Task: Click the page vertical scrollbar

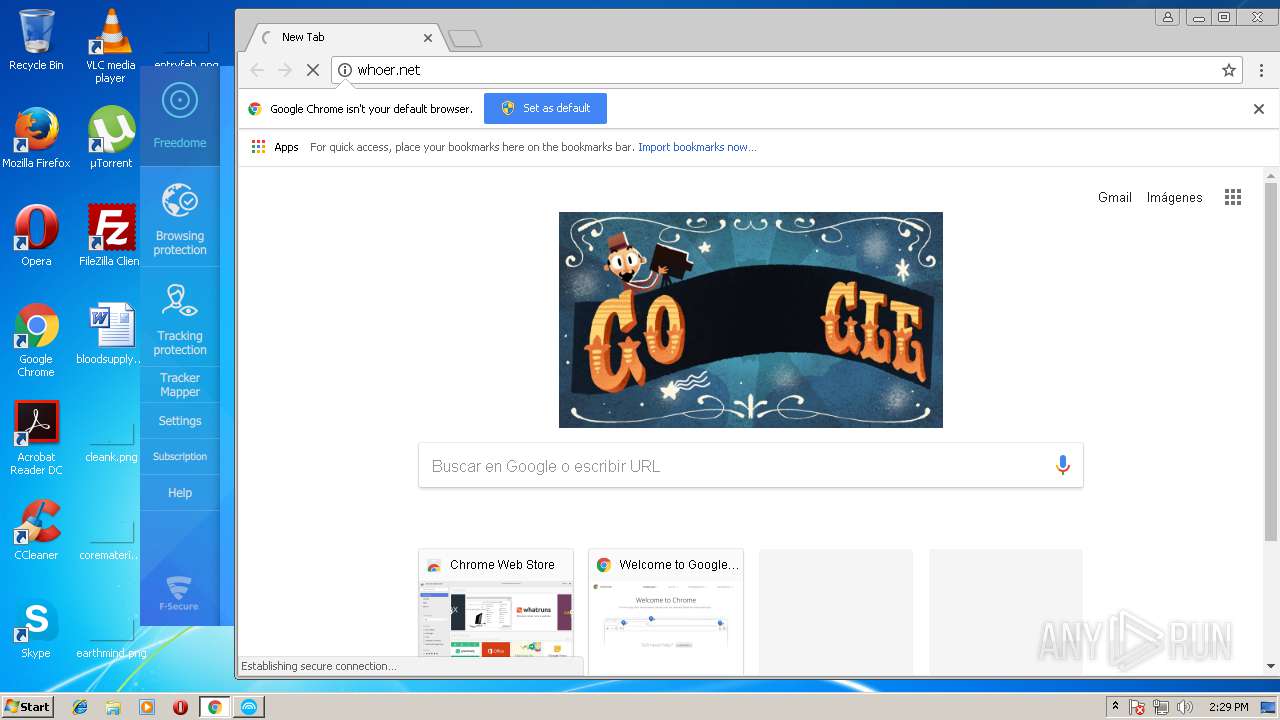Action: click(x=1271, y=363)
